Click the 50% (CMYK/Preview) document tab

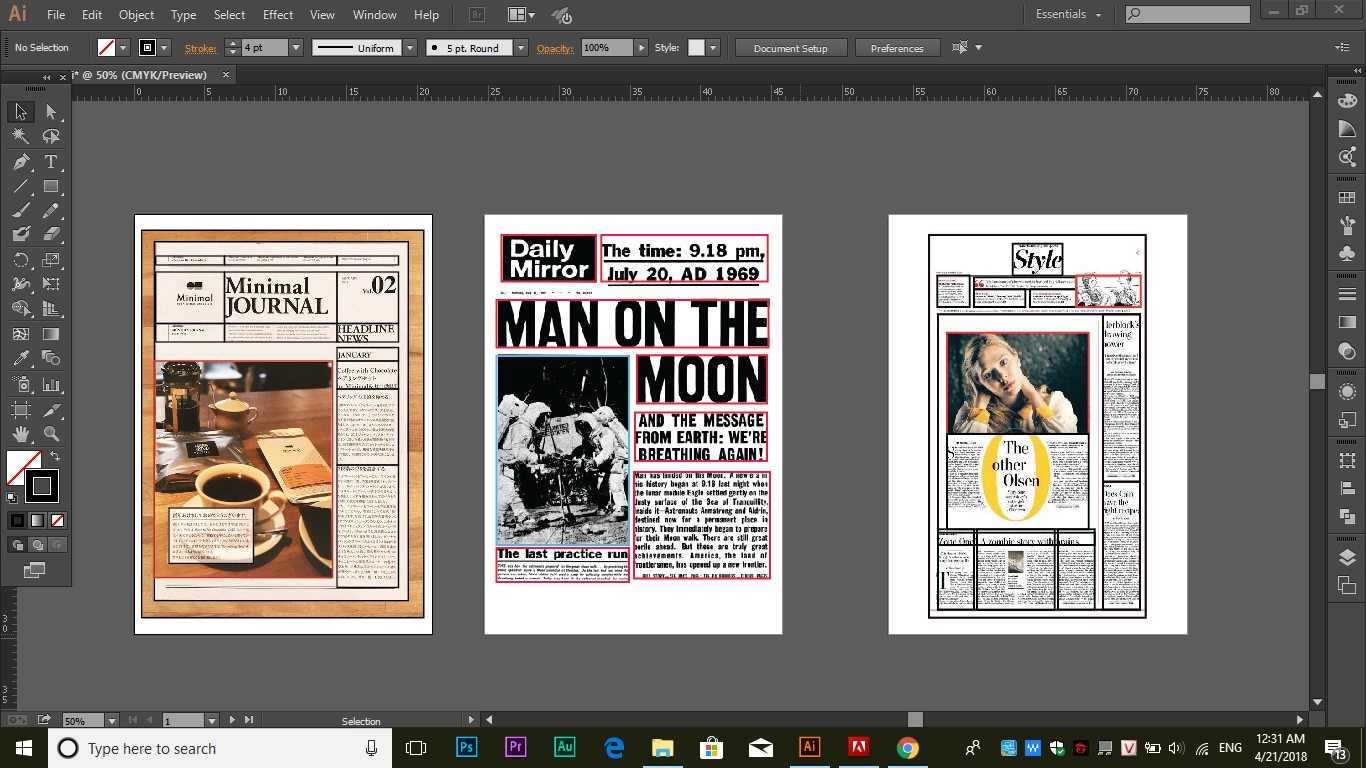click(150, 75)
